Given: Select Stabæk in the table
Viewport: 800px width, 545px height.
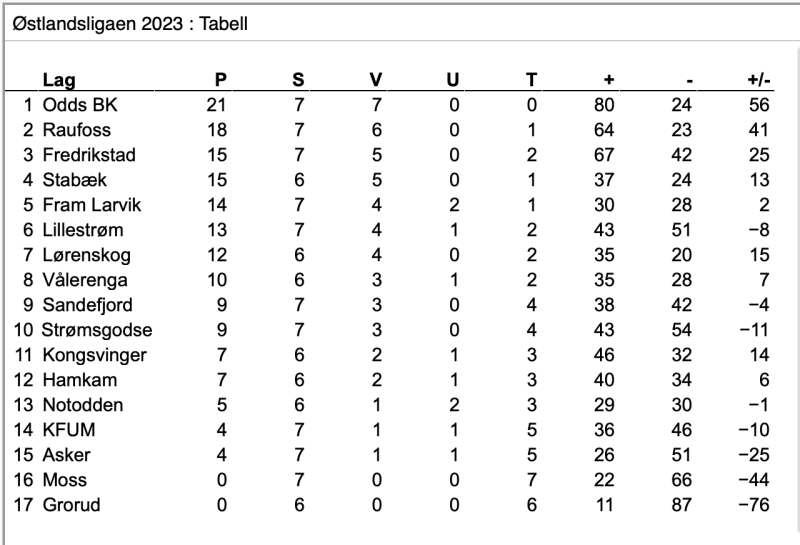Looking at the screenshot, I should coord(74,180).
